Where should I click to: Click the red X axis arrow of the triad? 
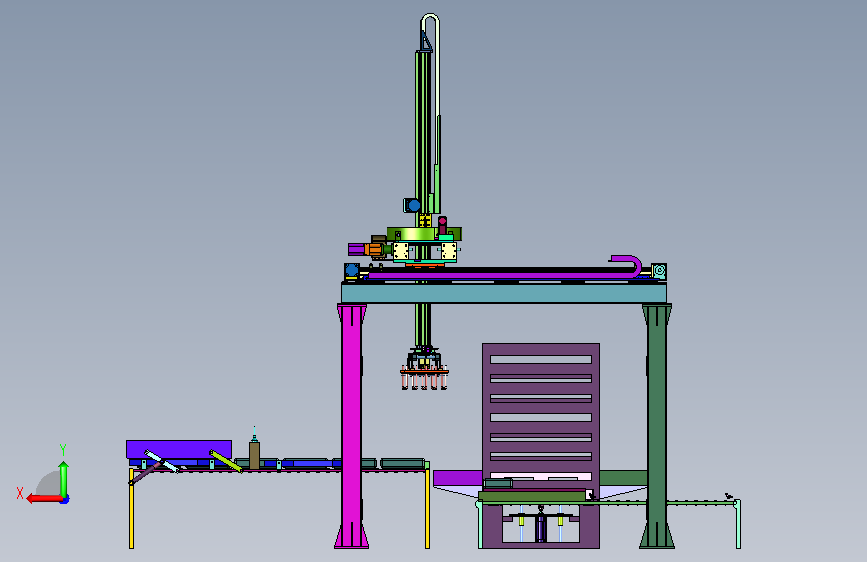pos(43,499)
